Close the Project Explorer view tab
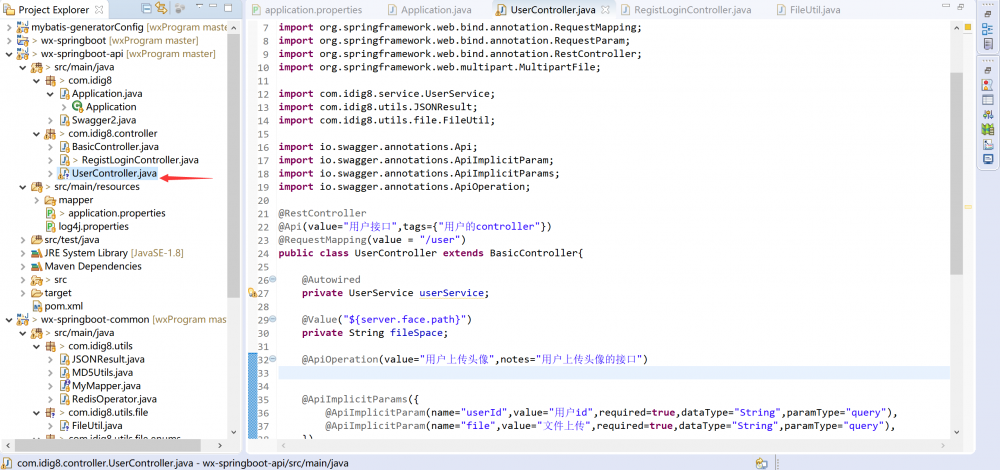1000x470 pixels. (99, 10)
